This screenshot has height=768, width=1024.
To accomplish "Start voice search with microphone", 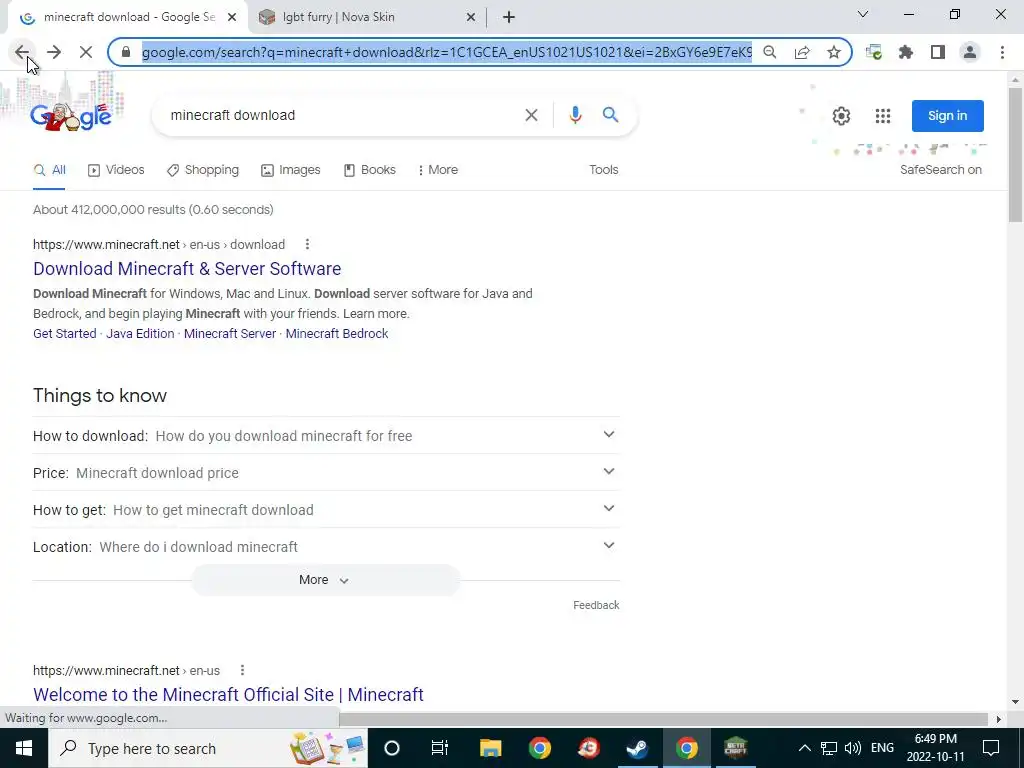I will [x=575, y=116].
